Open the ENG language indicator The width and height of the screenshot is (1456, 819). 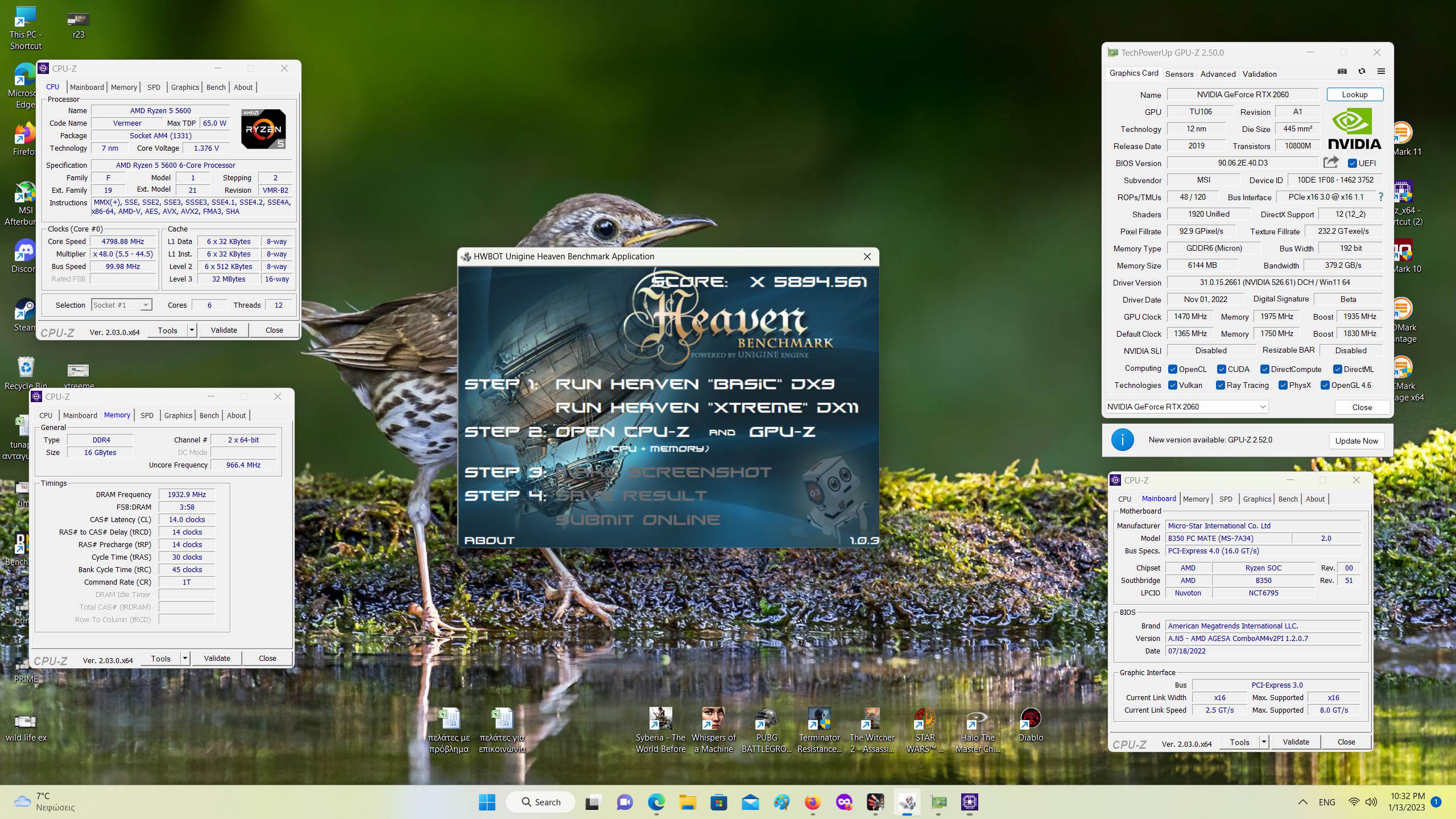pos(1326,802)
